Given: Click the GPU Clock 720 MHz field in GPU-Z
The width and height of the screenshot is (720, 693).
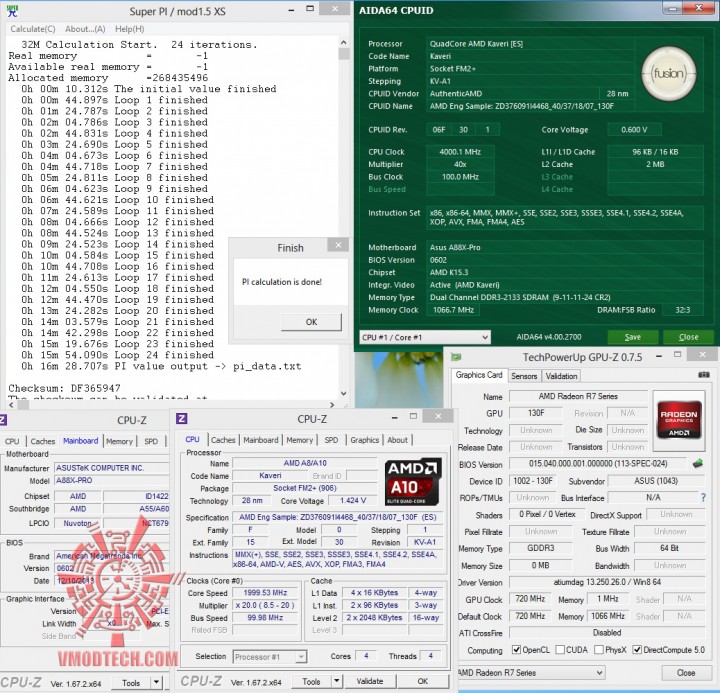Looking at the screenshot, I should [530, 599].
